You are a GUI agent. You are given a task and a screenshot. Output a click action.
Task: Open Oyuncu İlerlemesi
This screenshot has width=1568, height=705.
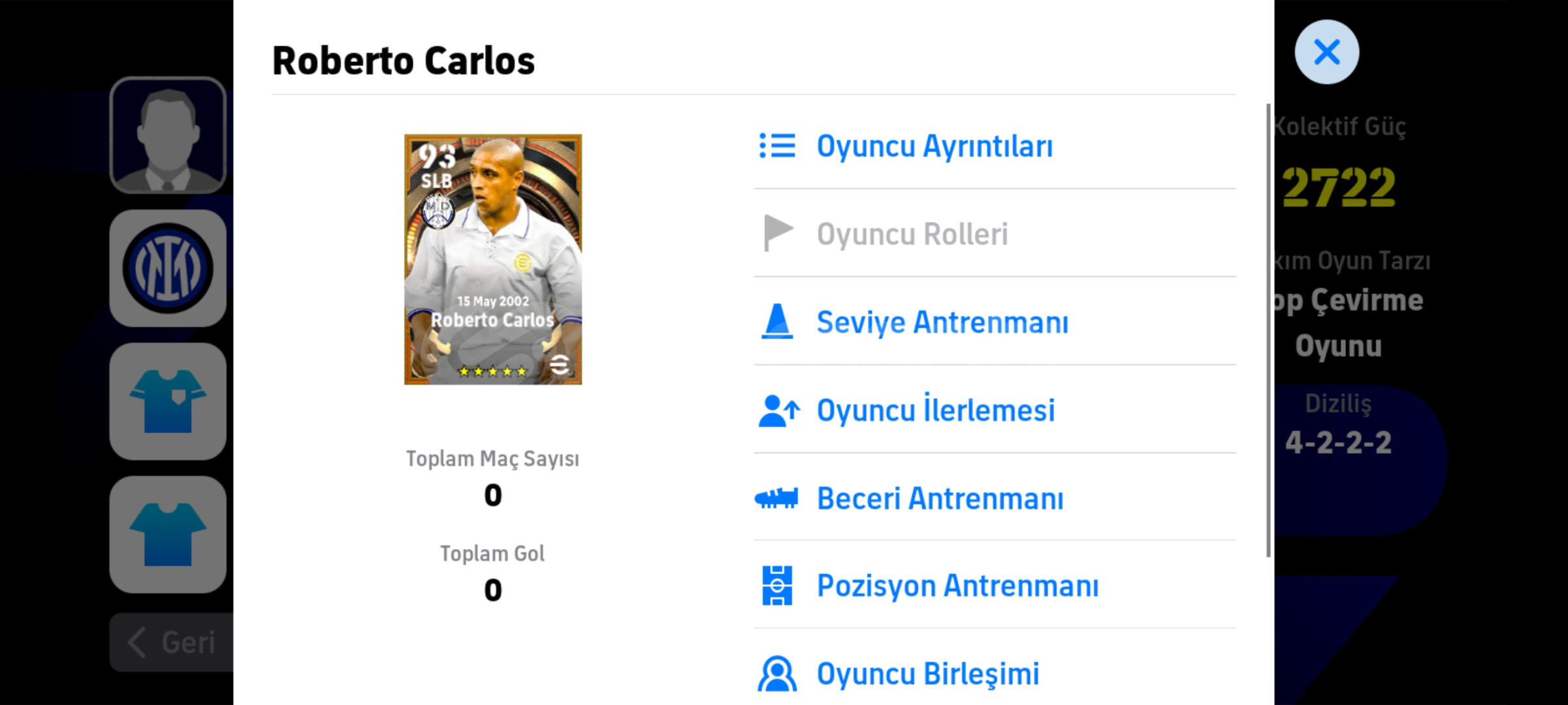[x=995, y=410]
